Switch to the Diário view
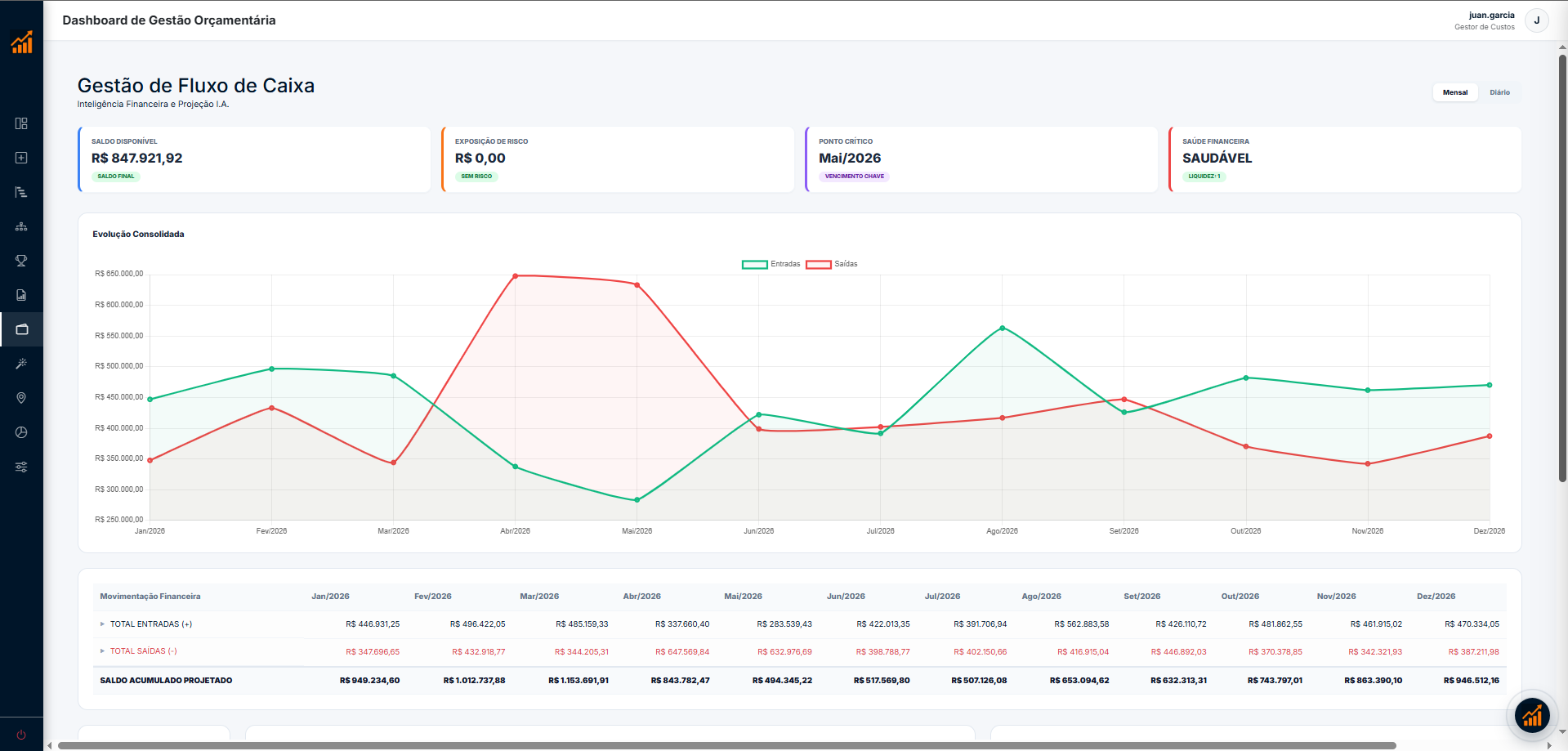The height and width of the screenshot is (751, 1568). [1499, 92]
